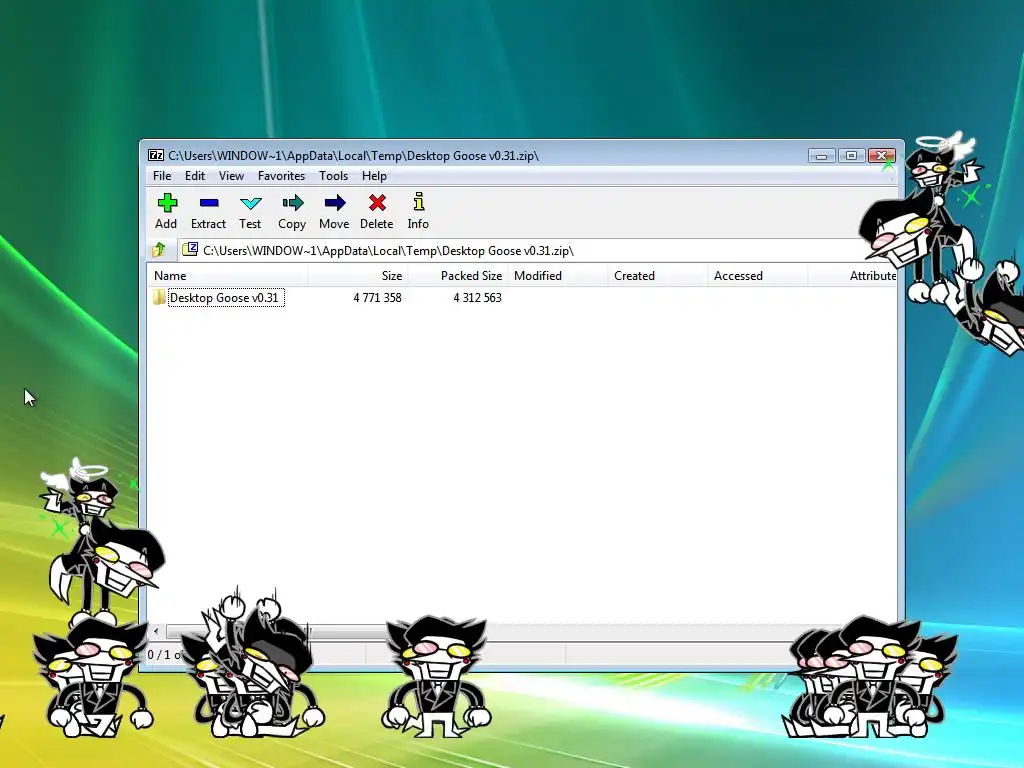Click the blue Extract minus icon
The height and width of the screenshot is (768, 1024).
click(x=209, y=203)
